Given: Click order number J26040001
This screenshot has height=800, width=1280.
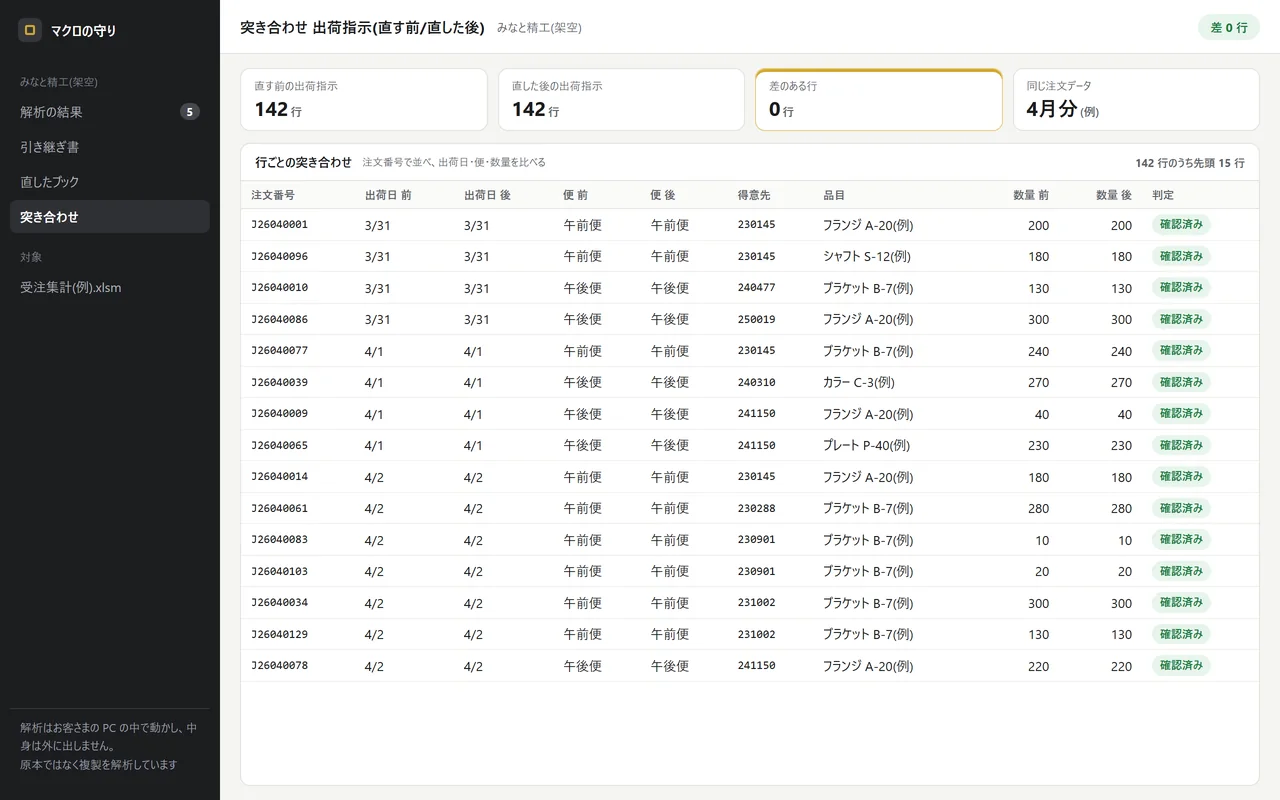Looking at the screenshot, I should [280, 225].
